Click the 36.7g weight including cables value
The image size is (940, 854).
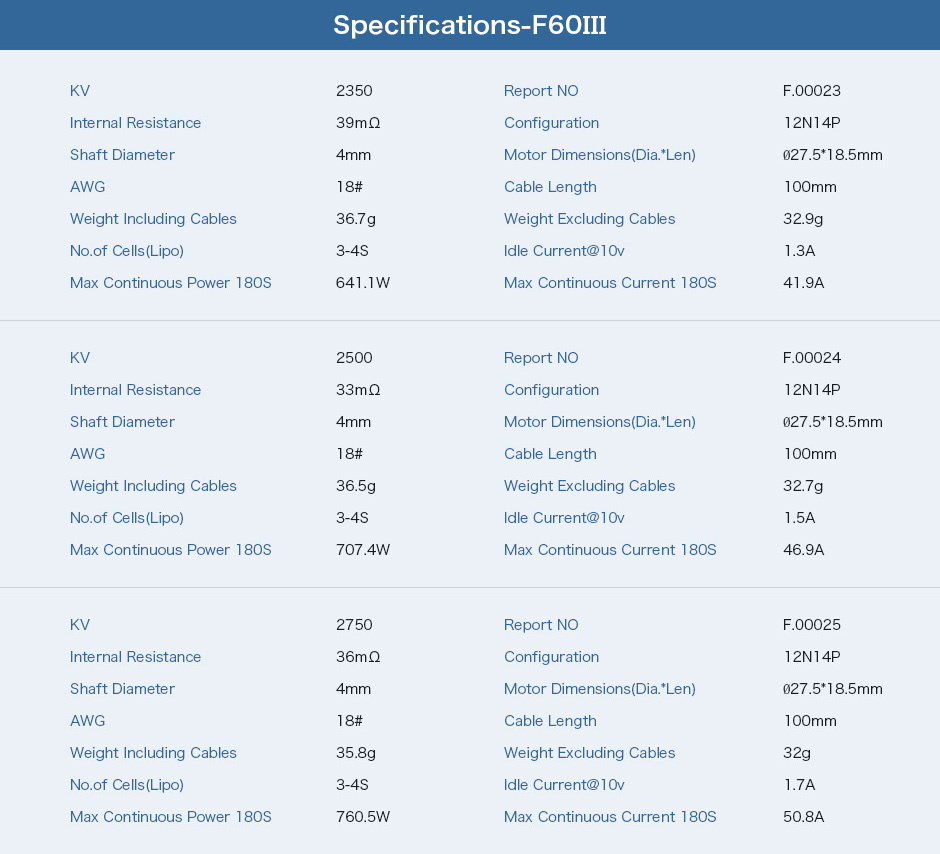click(x=355, y=219)
